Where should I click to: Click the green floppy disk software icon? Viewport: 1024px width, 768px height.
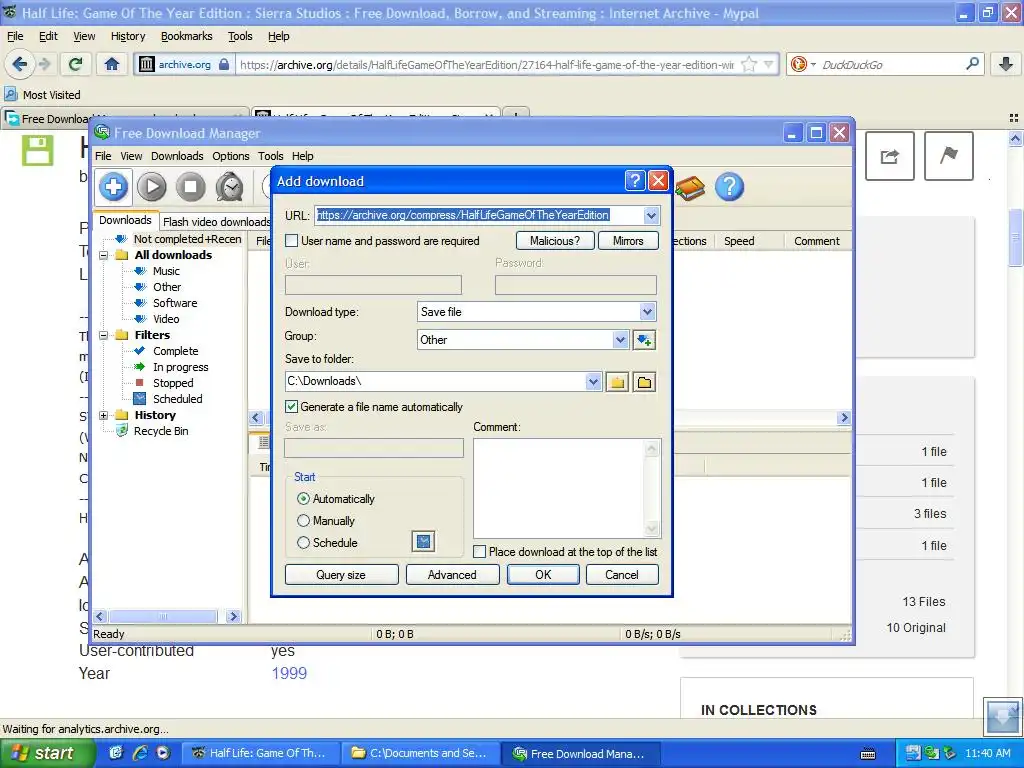click(37, 151)
